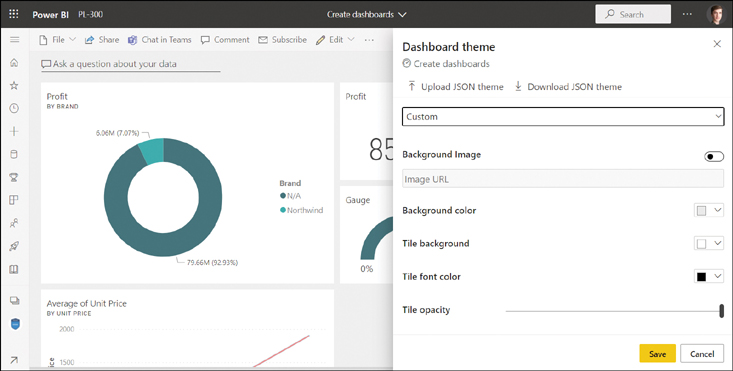Open the Tile background color picker

pyautogui.click(x=709, y=243)
